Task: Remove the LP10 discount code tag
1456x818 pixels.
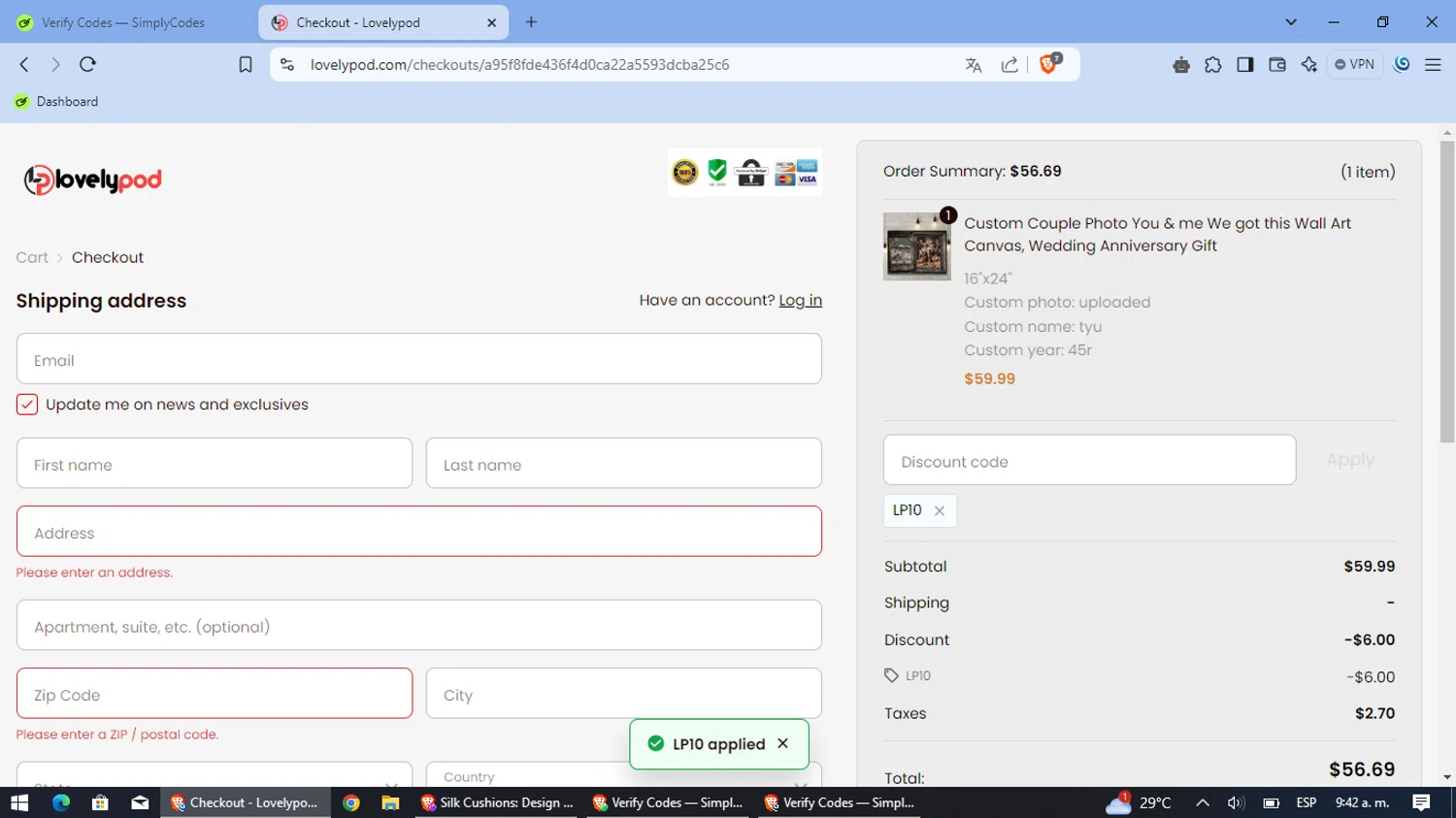Action: coord(940,510)
